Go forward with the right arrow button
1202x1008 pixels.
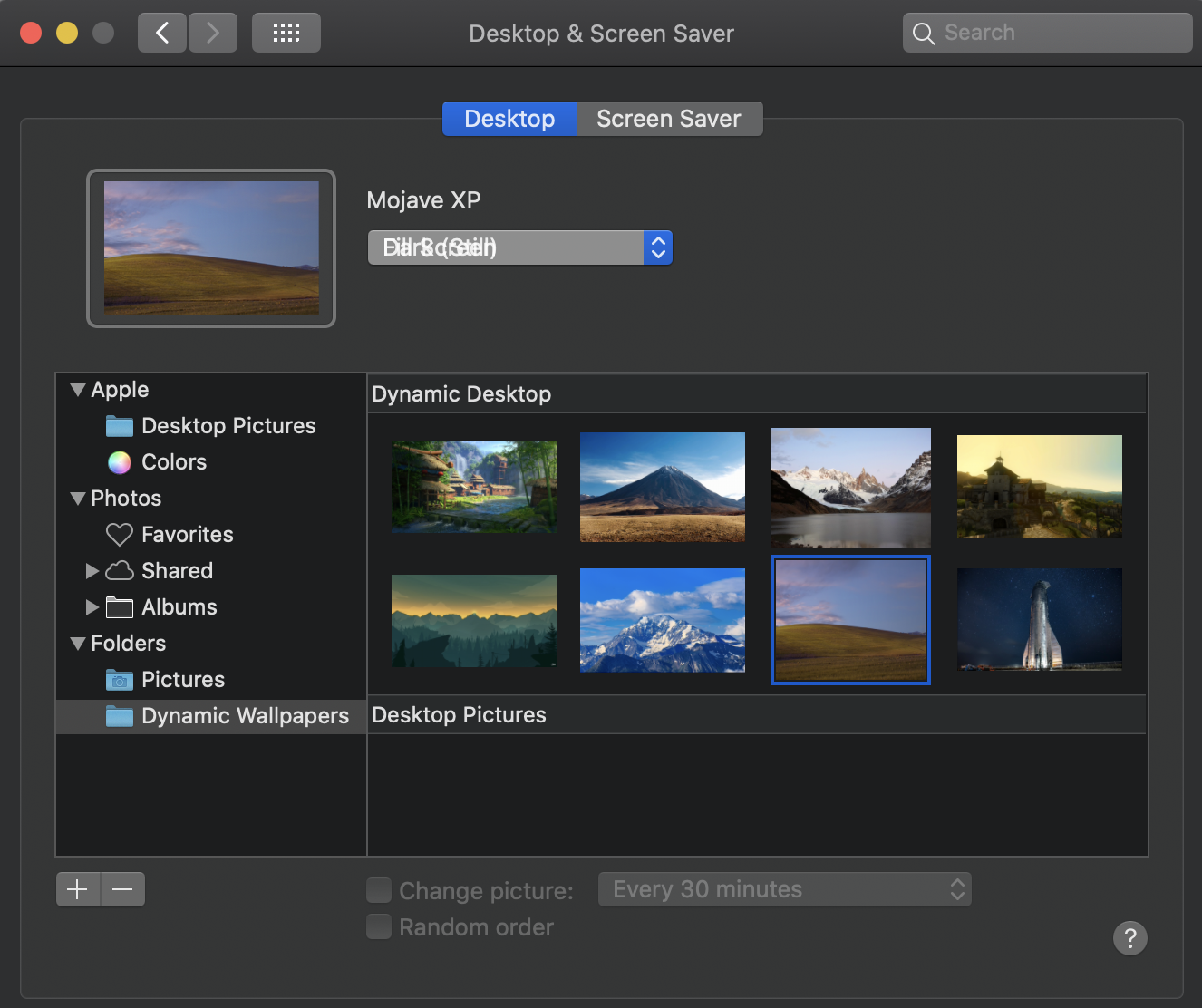(213, 33)
